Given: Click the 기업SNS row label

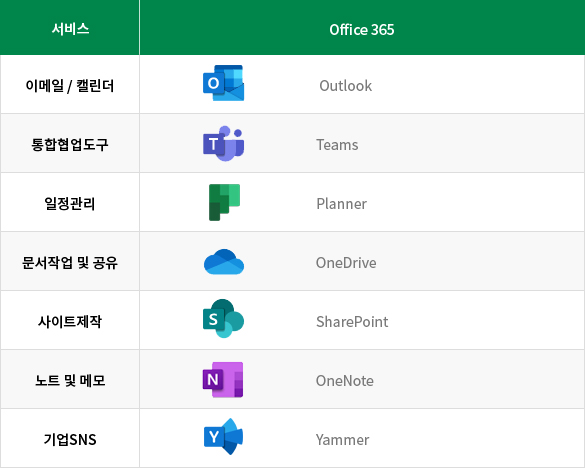Looking at the screenshot, I should (x=70, y=439).
